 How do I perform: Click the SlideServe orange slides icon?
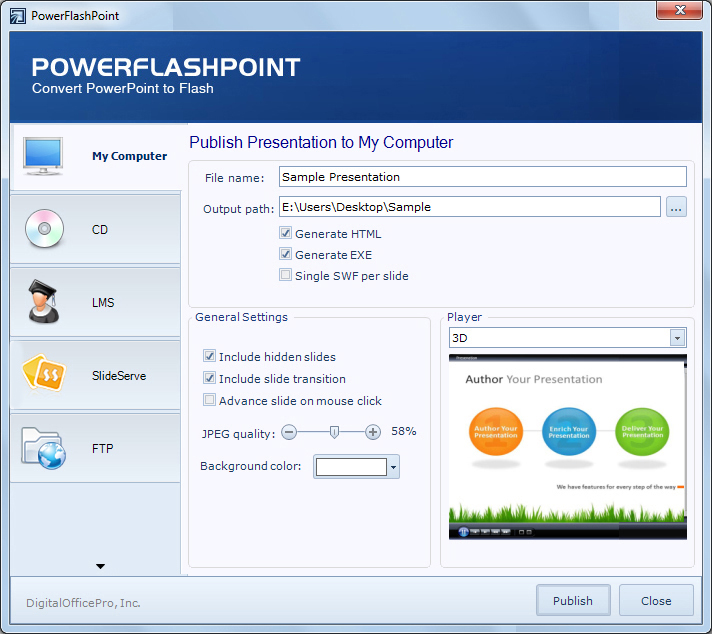point(43,375)
